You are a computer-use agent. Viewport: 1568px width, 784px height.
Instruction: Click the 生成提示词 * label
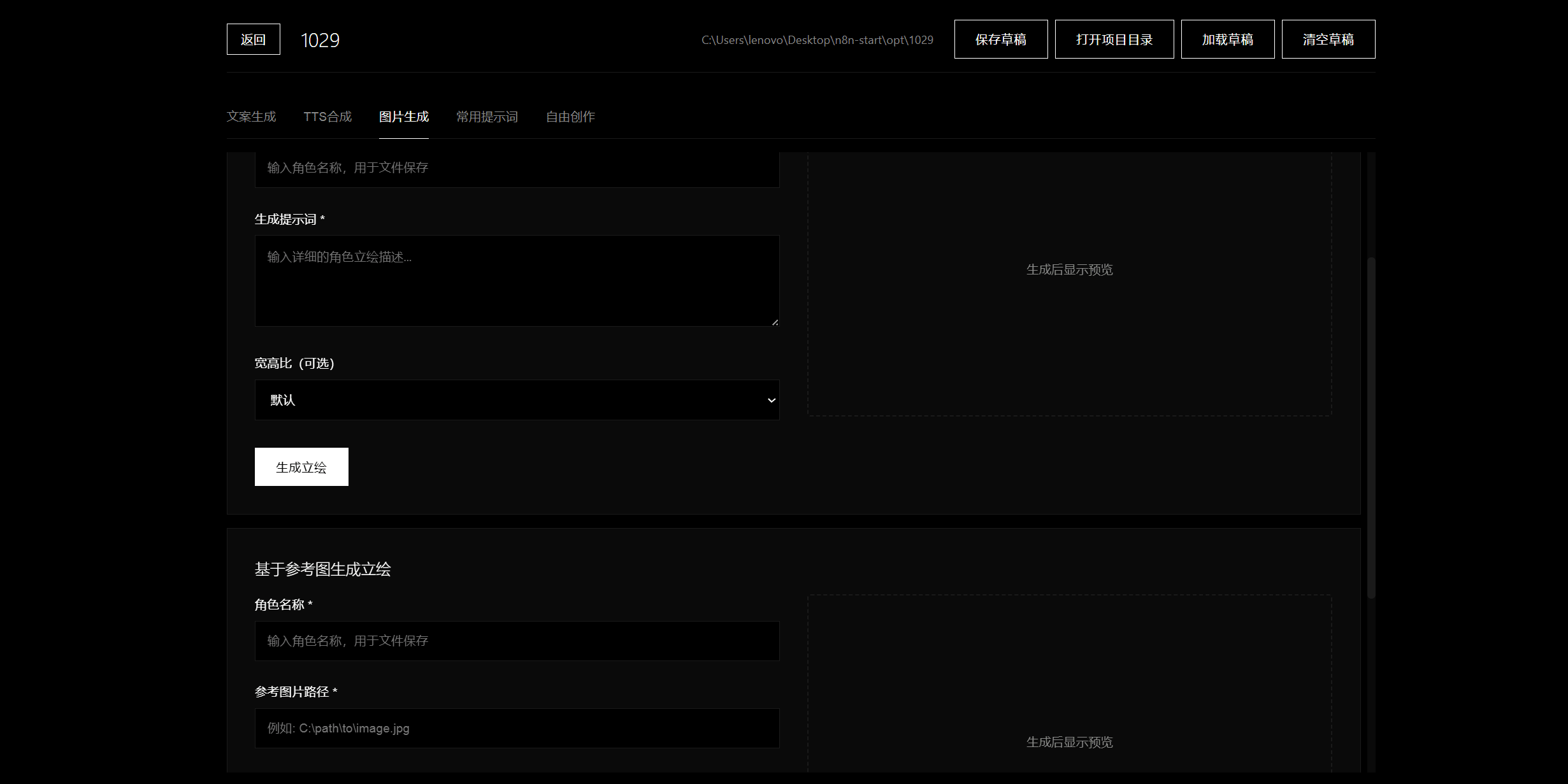tap(290, 219)
